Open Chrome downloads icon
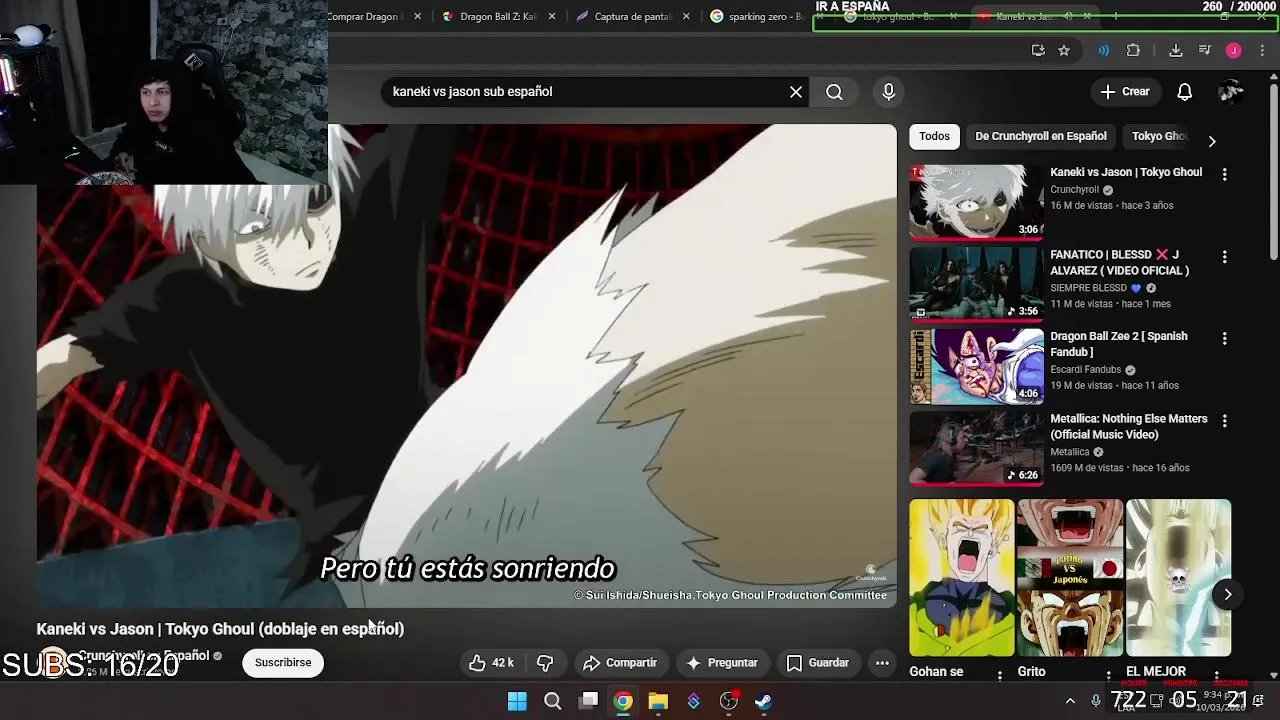 coord(1176,50)
